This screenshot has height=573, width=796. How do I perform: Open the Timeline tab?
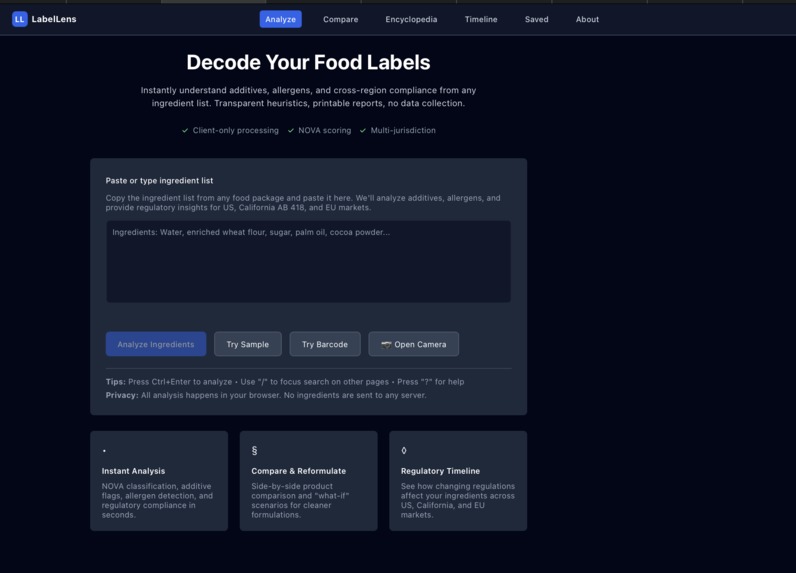coord(481,19)
